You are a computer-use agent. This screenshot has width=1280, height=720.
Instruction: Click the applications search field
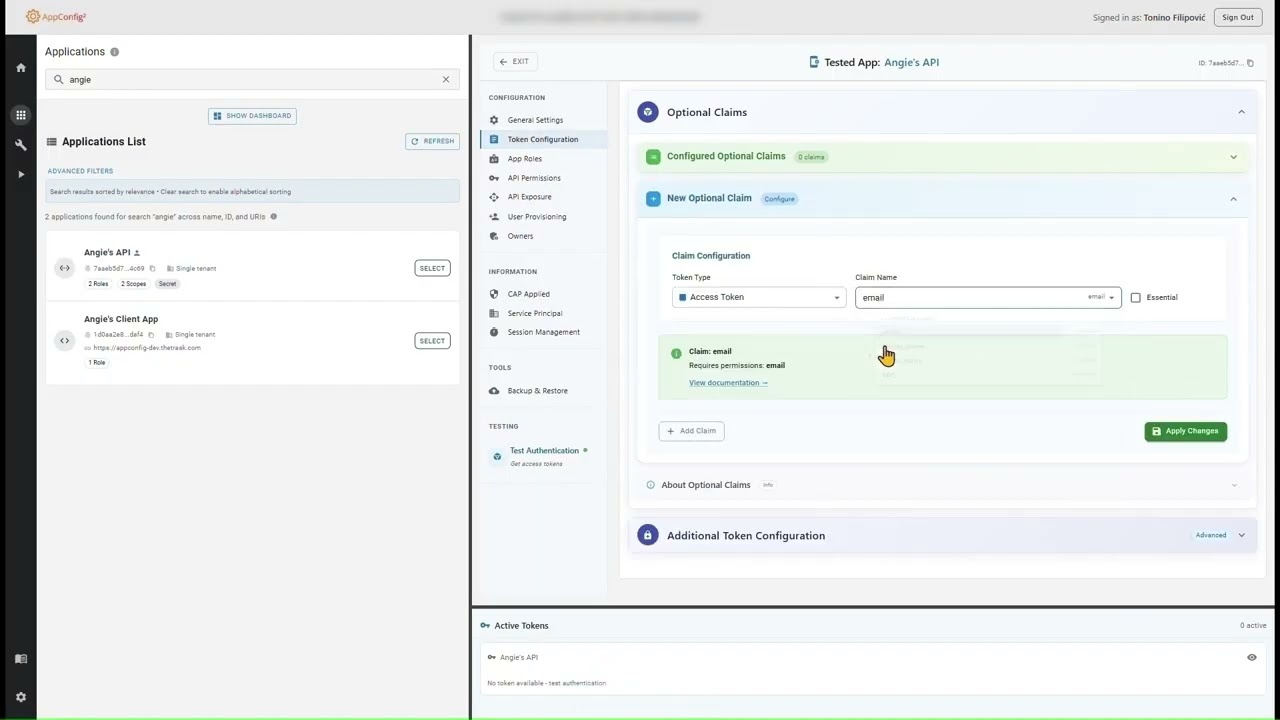click(x=252, y=79)
